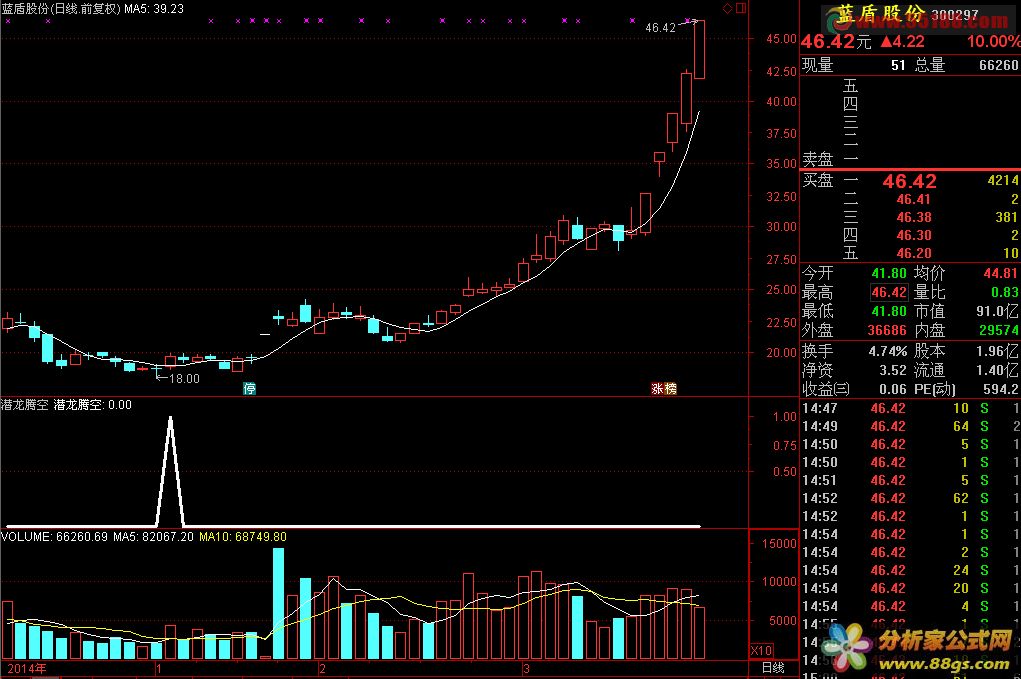Click the bid-two price 46.41

(914, 200)
